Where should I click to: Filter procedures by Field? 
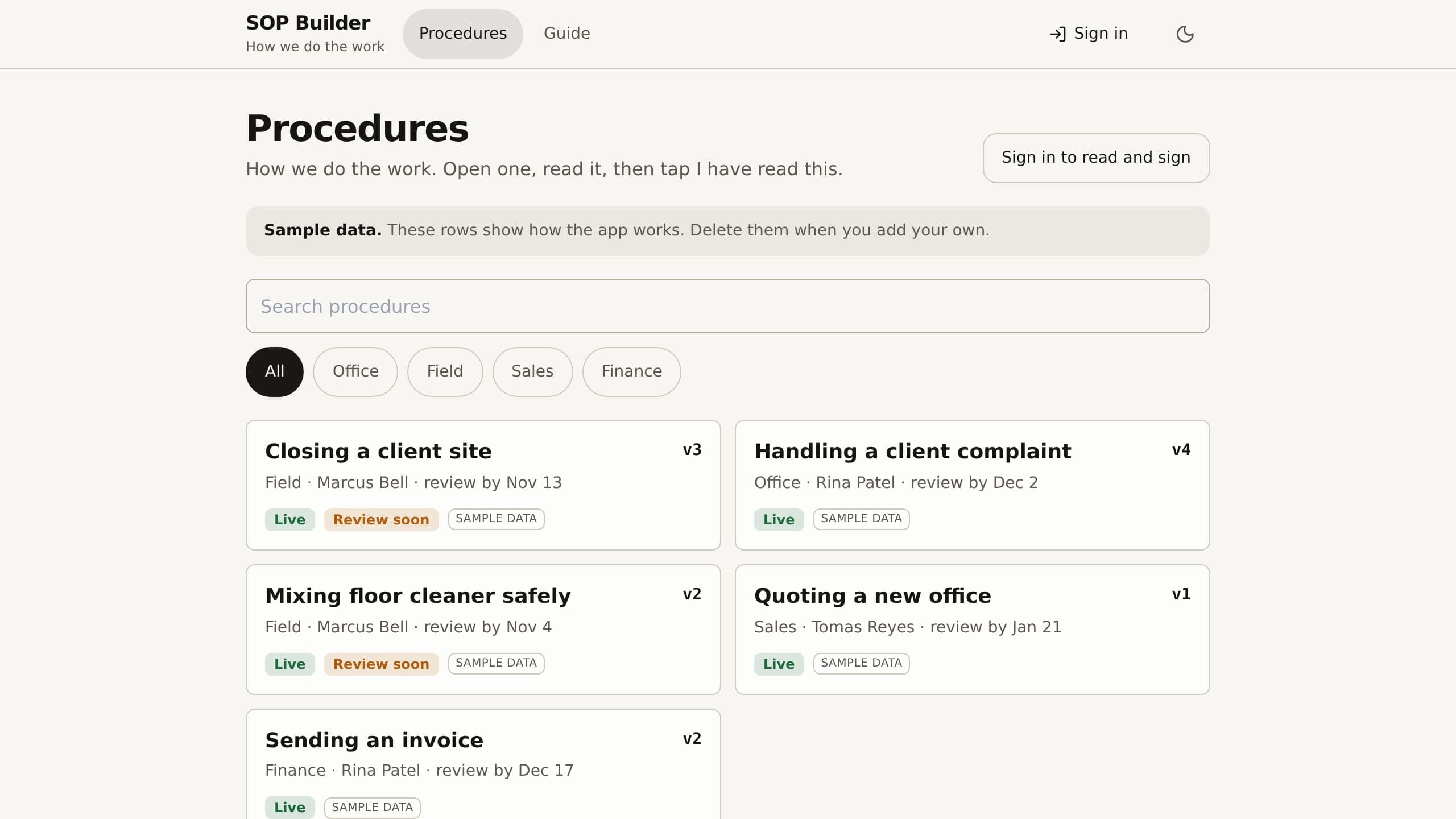pyautogui.click(x=445, y=371)
